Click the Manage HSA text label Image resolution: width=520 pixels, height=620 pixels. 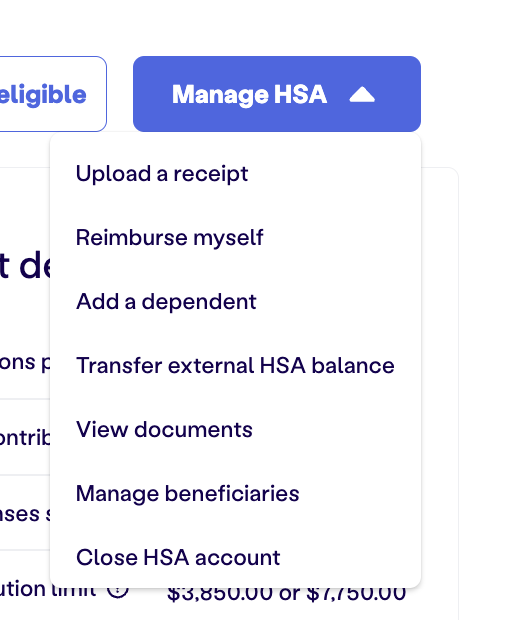click(250, 95)
